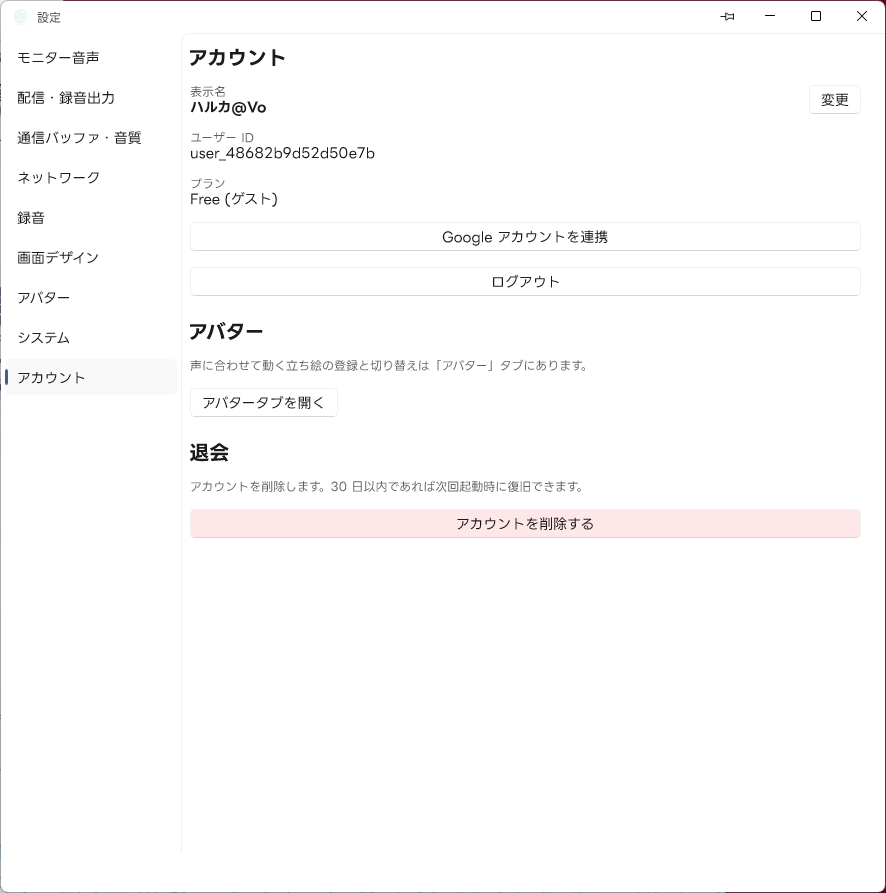Screen dimensions: 886x893
Task: Switch to 配信・録音出力 tab
Action: coord(91,97)
